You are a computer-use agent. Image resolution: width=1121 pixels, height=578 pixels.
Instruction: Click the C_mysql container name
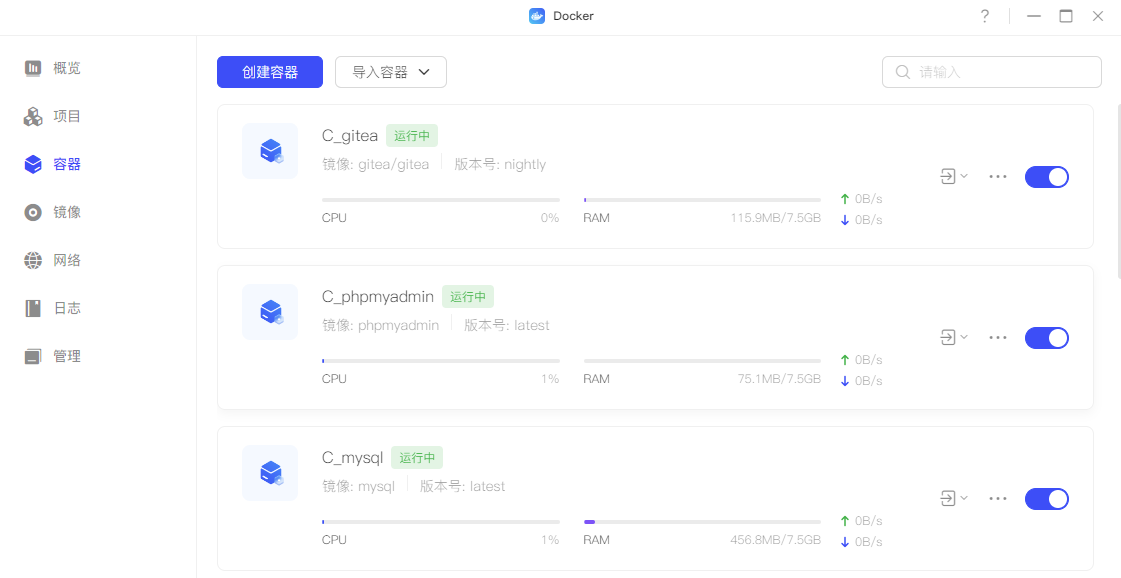[352, 458]
